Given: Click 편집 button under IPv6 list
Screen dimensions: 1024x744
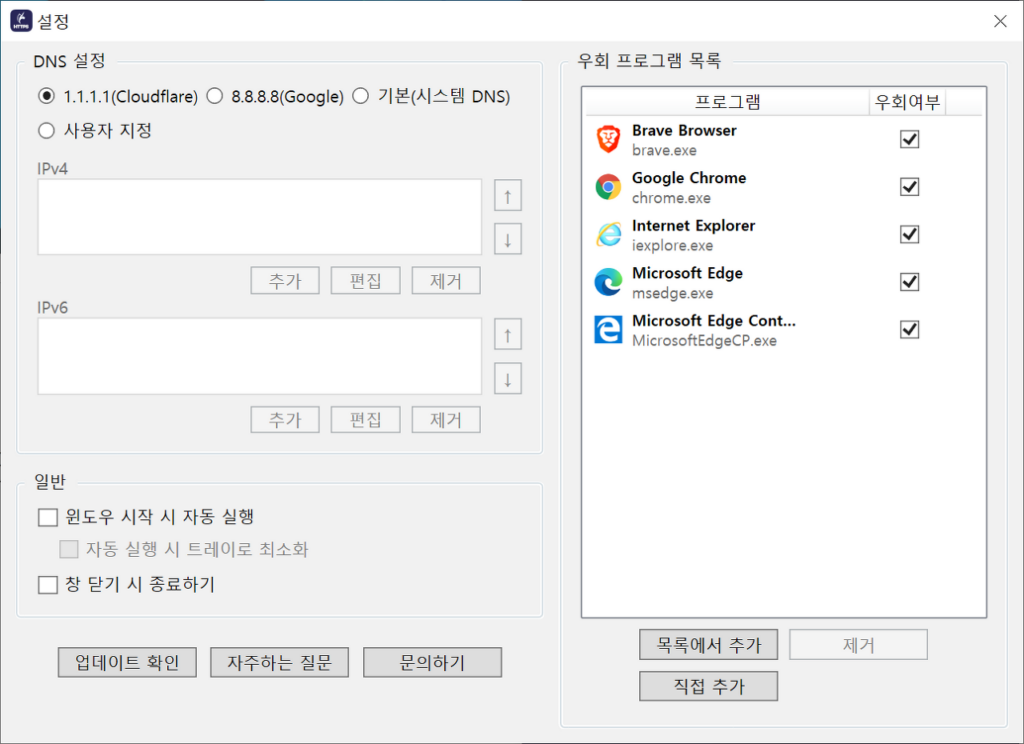Looking at the screenshot, I should pos(365,419).
